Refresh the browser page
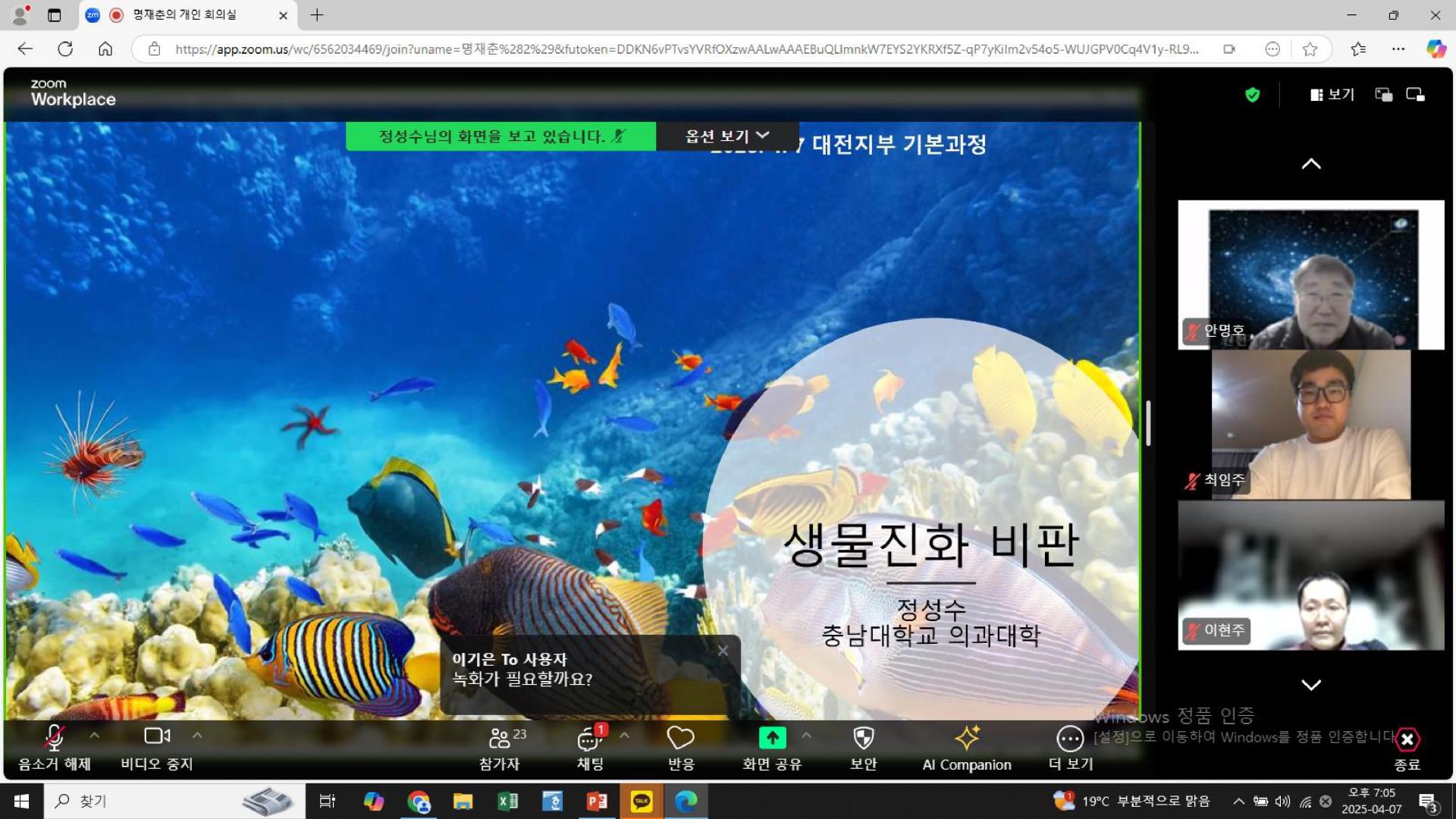Image resolution: width=1456 pixels, height=819 pixels. click(x=65, y=49)
